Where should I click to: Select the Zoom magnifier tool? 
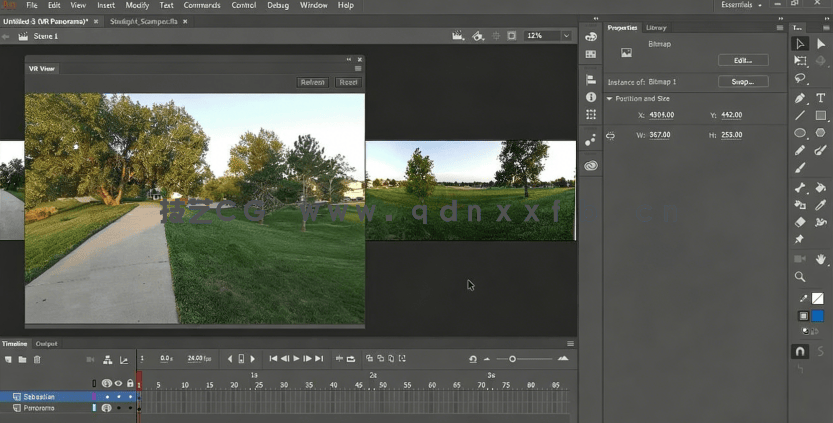point(800,277)
